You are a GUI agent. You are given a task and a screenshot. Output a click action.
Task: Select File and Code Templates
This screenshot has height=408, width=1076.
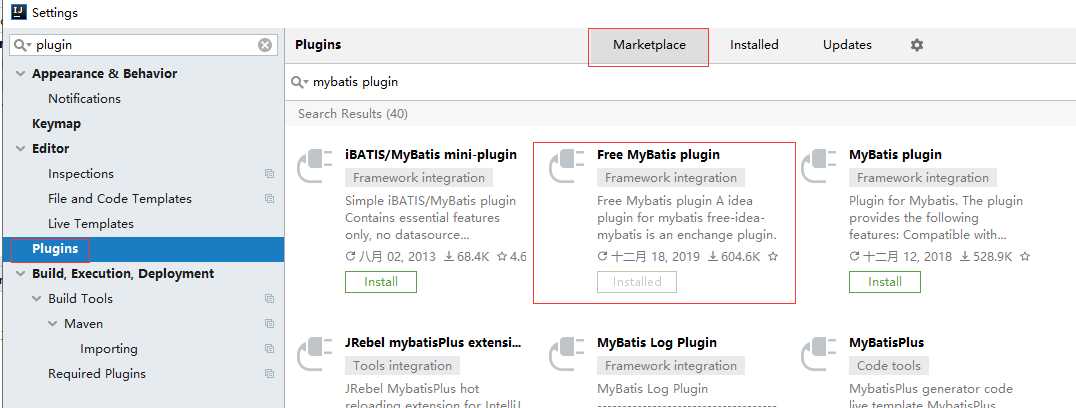pyautogui.click(x=120, y=199)
